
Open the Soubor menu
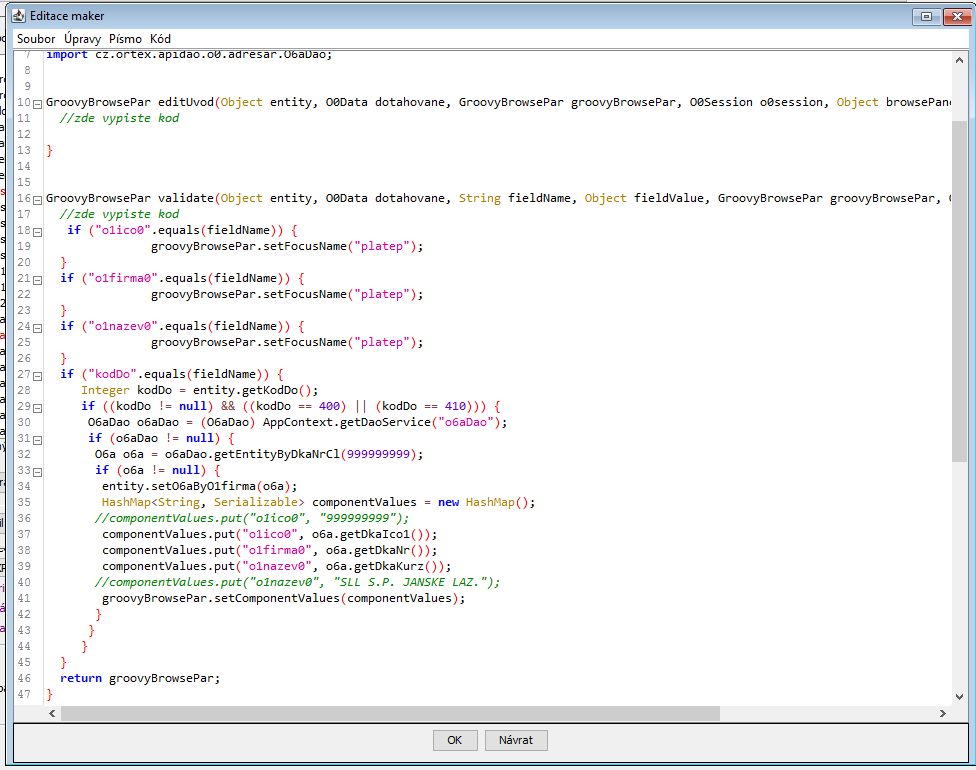click(x=36, y=39)
